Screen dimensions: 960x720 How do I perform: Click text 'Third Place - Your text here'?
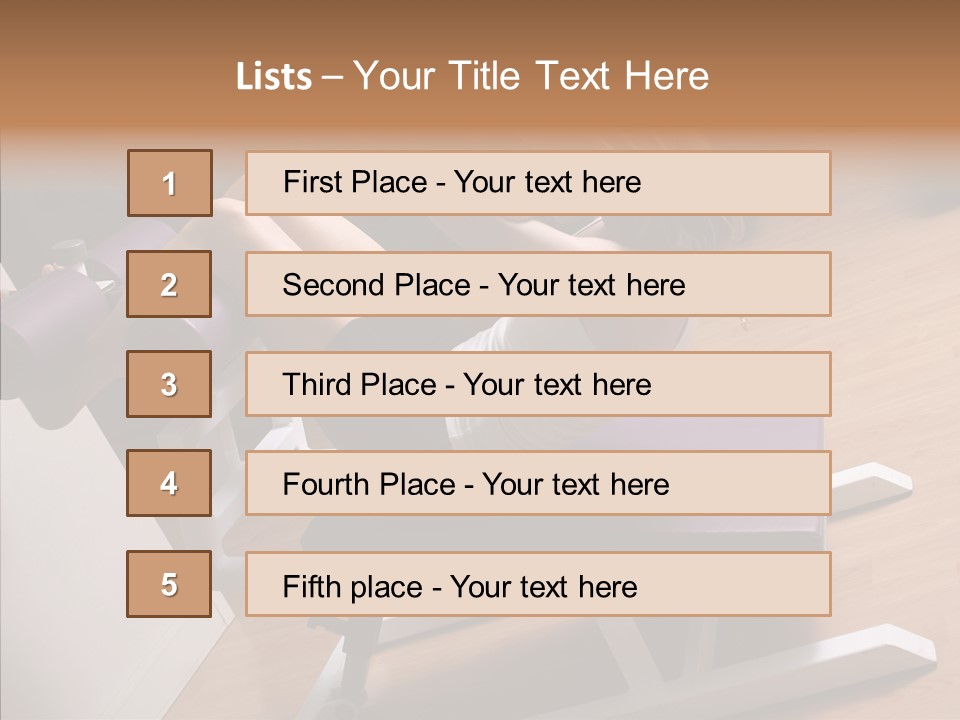(467, 384)
